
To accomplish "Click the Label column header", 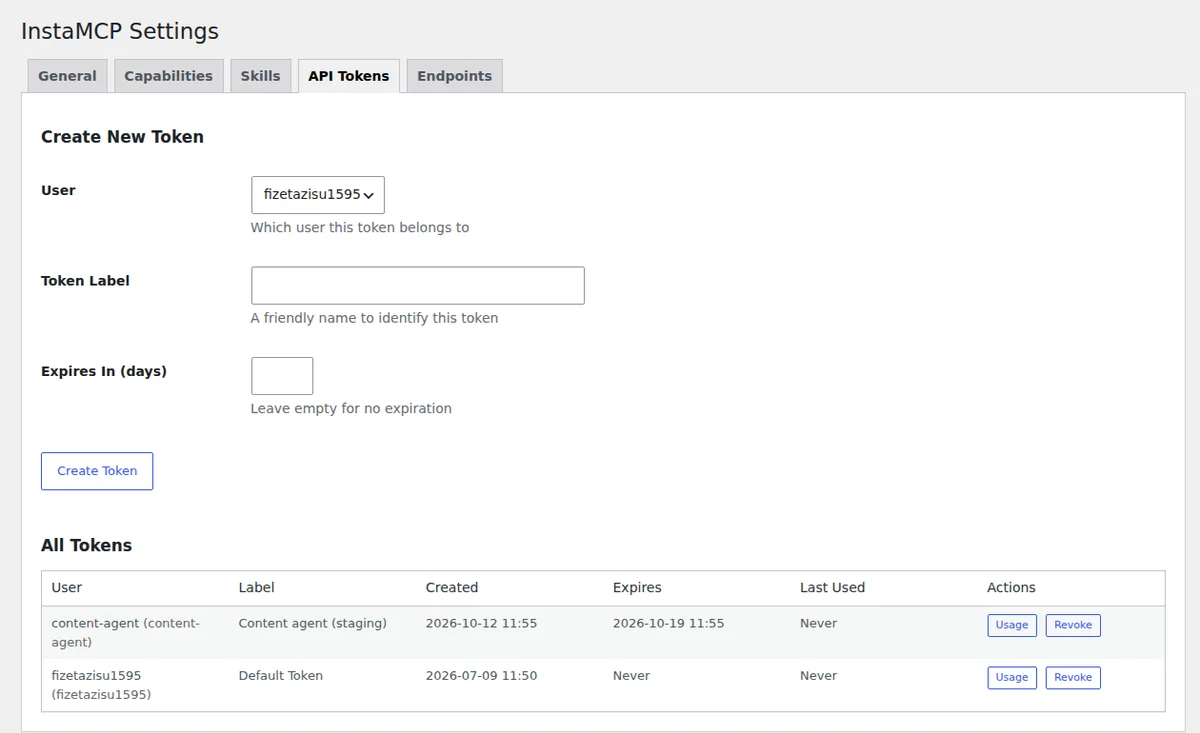I will [x=256, y=588].
